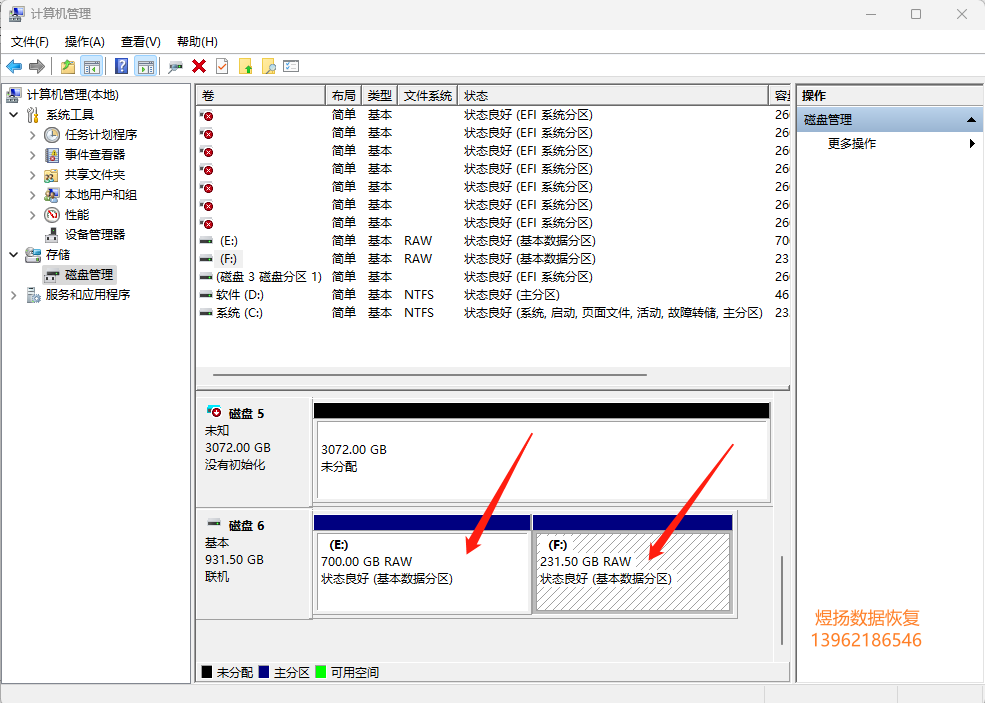
Task: Click the horizontal scrollbar under volume list
Action: 430,375
